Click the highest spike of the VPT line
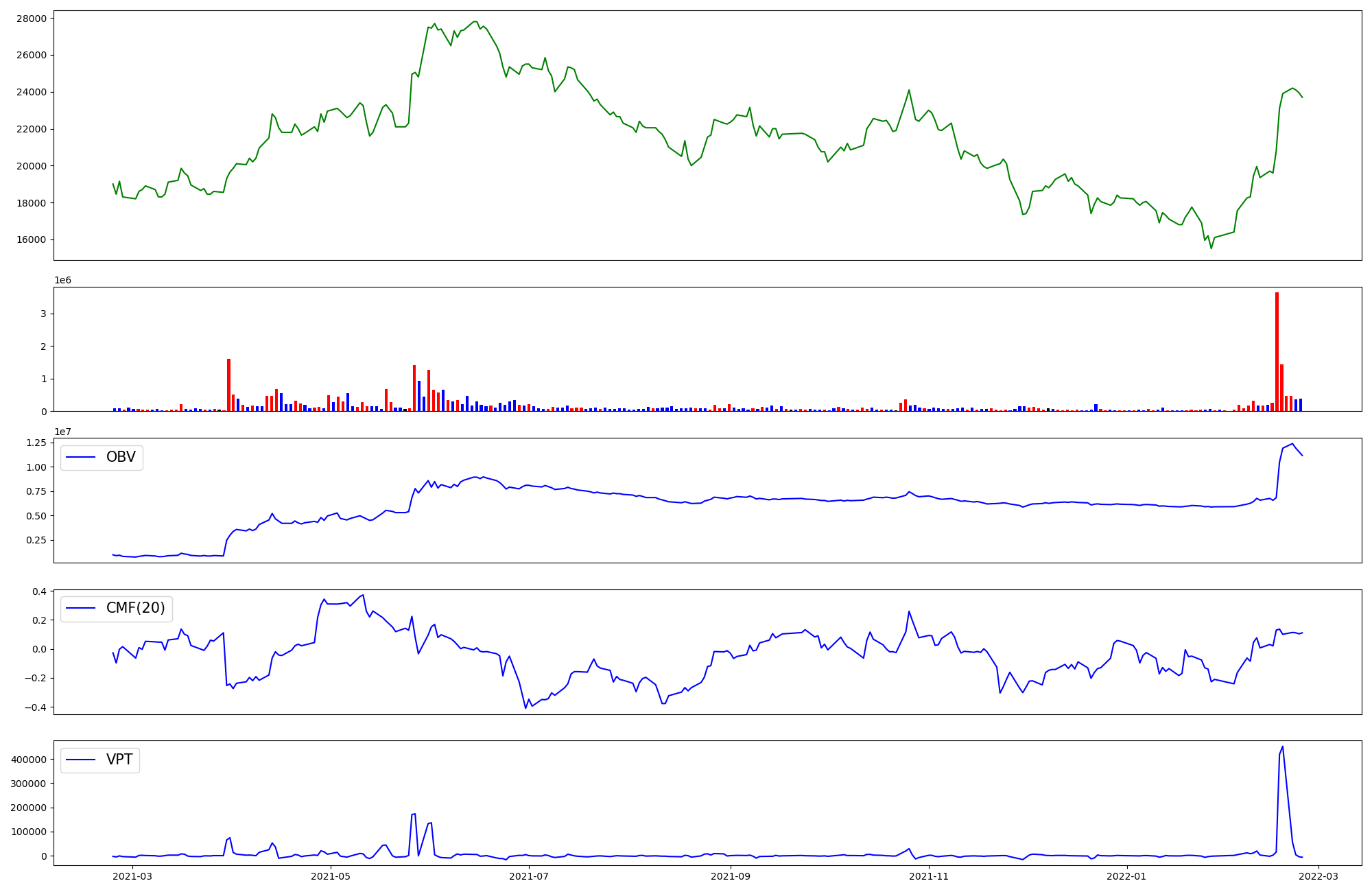1372x892 pixels. coord(1283,747)
